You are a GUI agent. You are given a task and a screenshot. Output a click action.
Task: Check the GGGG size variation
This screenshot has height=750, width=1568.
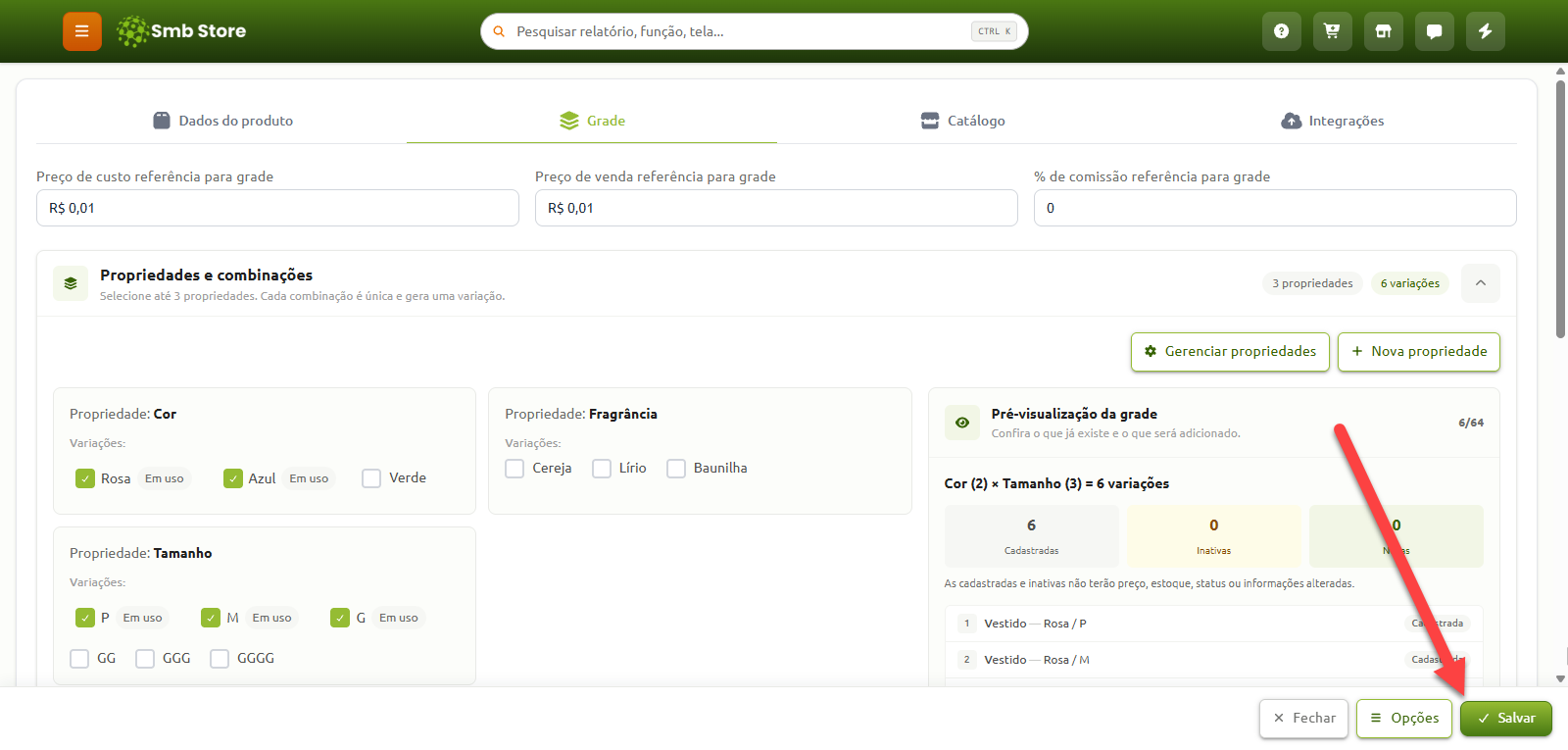220,659
